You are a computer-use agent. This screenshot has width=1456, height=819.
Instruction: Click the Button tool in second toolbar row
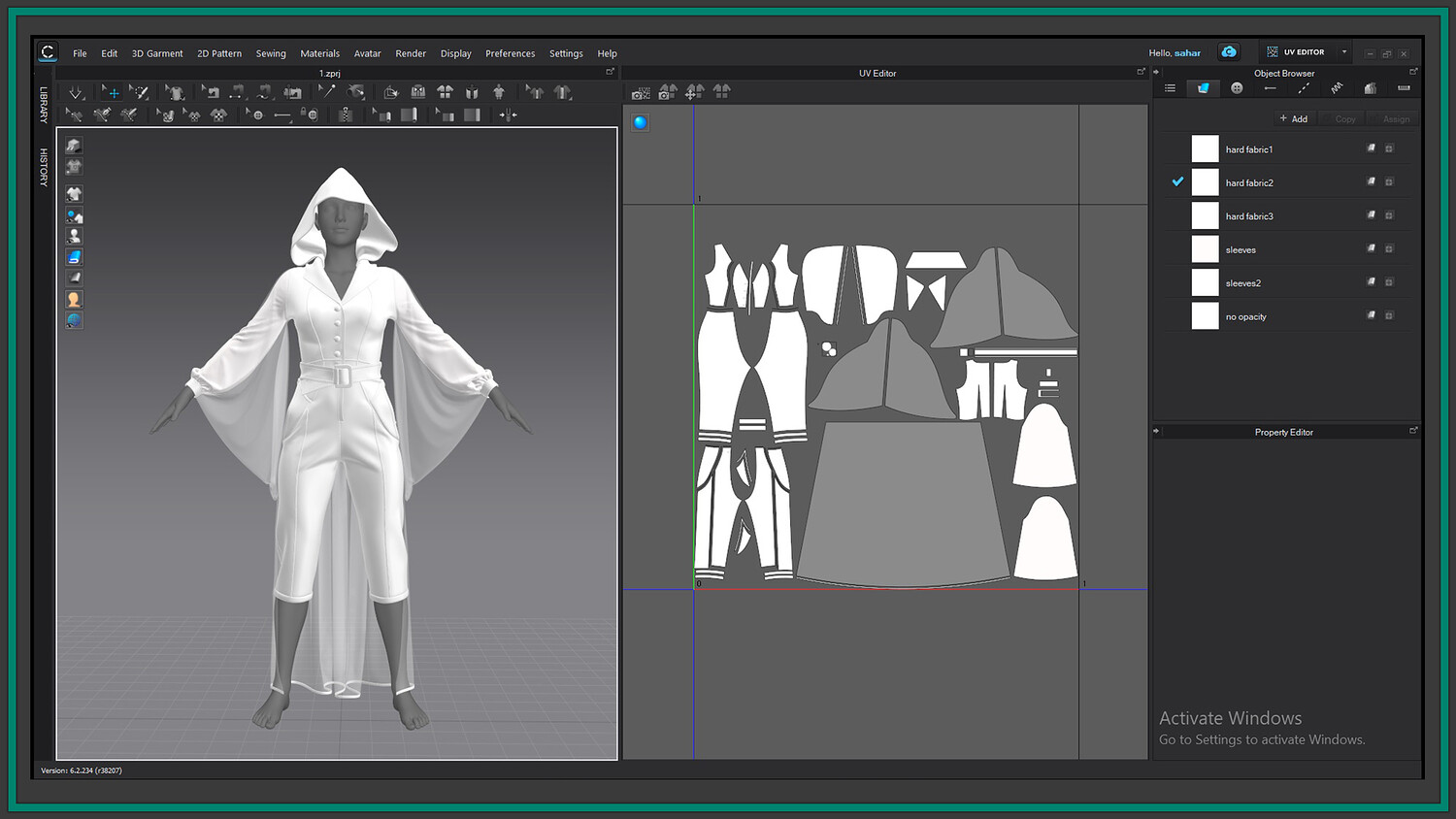pos(256,115)
